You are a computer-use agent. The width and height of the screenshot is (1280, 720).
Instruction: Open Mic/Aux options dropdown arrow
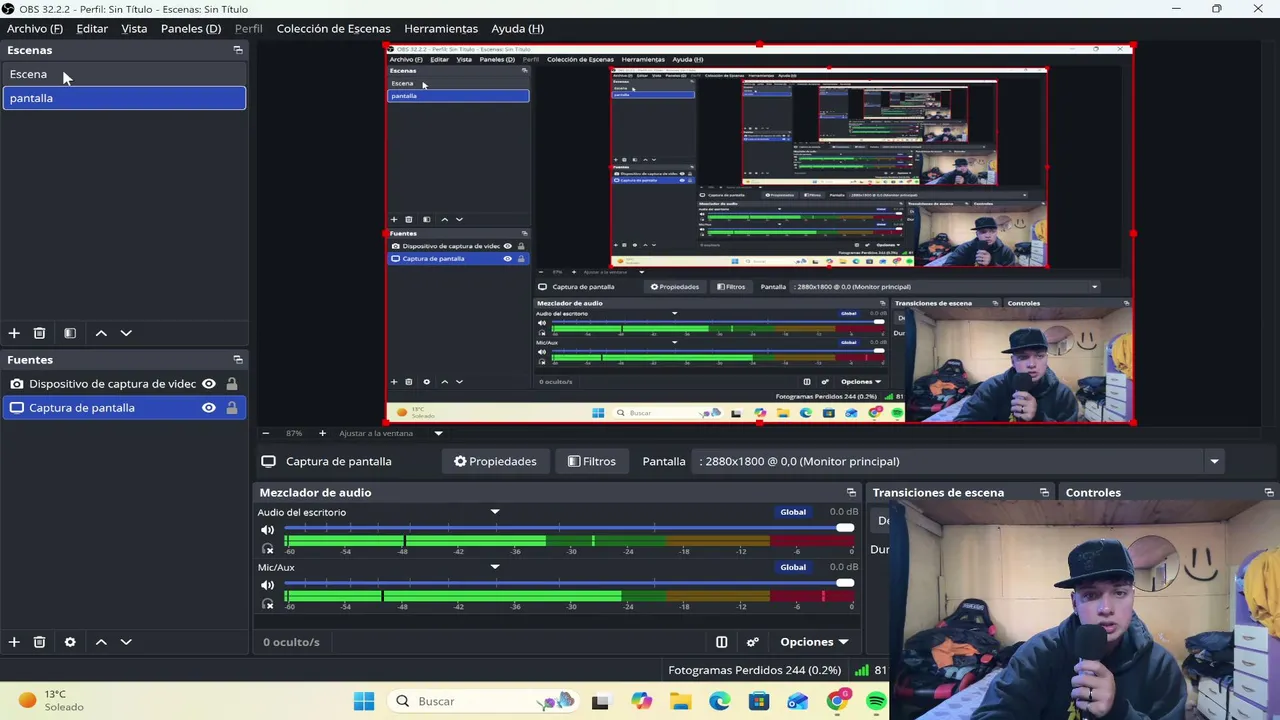(495, 567)
